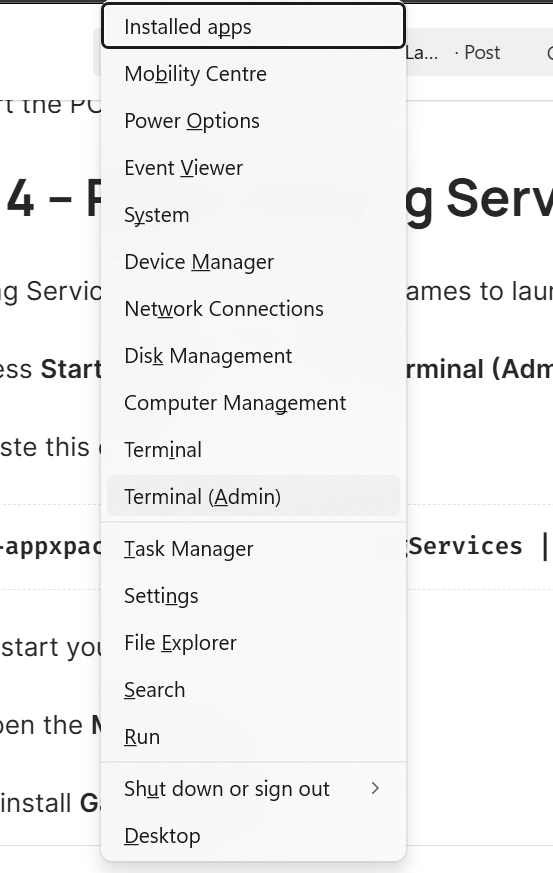Image resolution: width=553 pixels, height=873 pixels.
Task: Click the Shut down submenu chevron arrow
Action: click(375, 788)
